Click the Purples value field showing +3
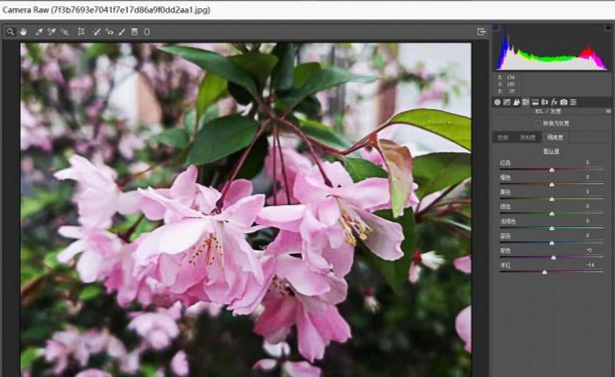Image resolution: width=615 pixels, height=377 pixels. 589,250
